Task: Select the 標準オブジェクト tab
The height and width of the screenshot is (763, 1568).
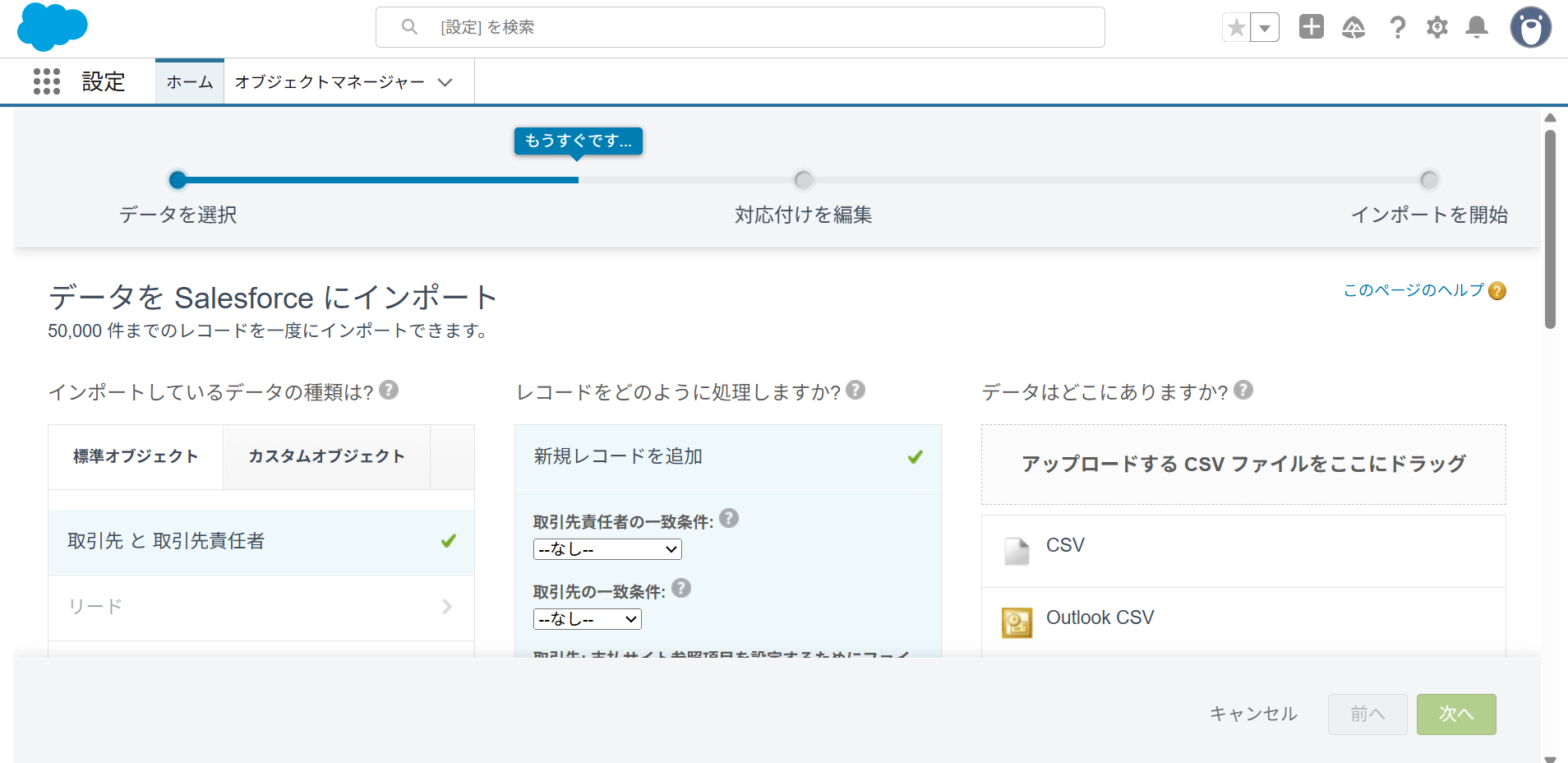Action: [x=136, y=456]
